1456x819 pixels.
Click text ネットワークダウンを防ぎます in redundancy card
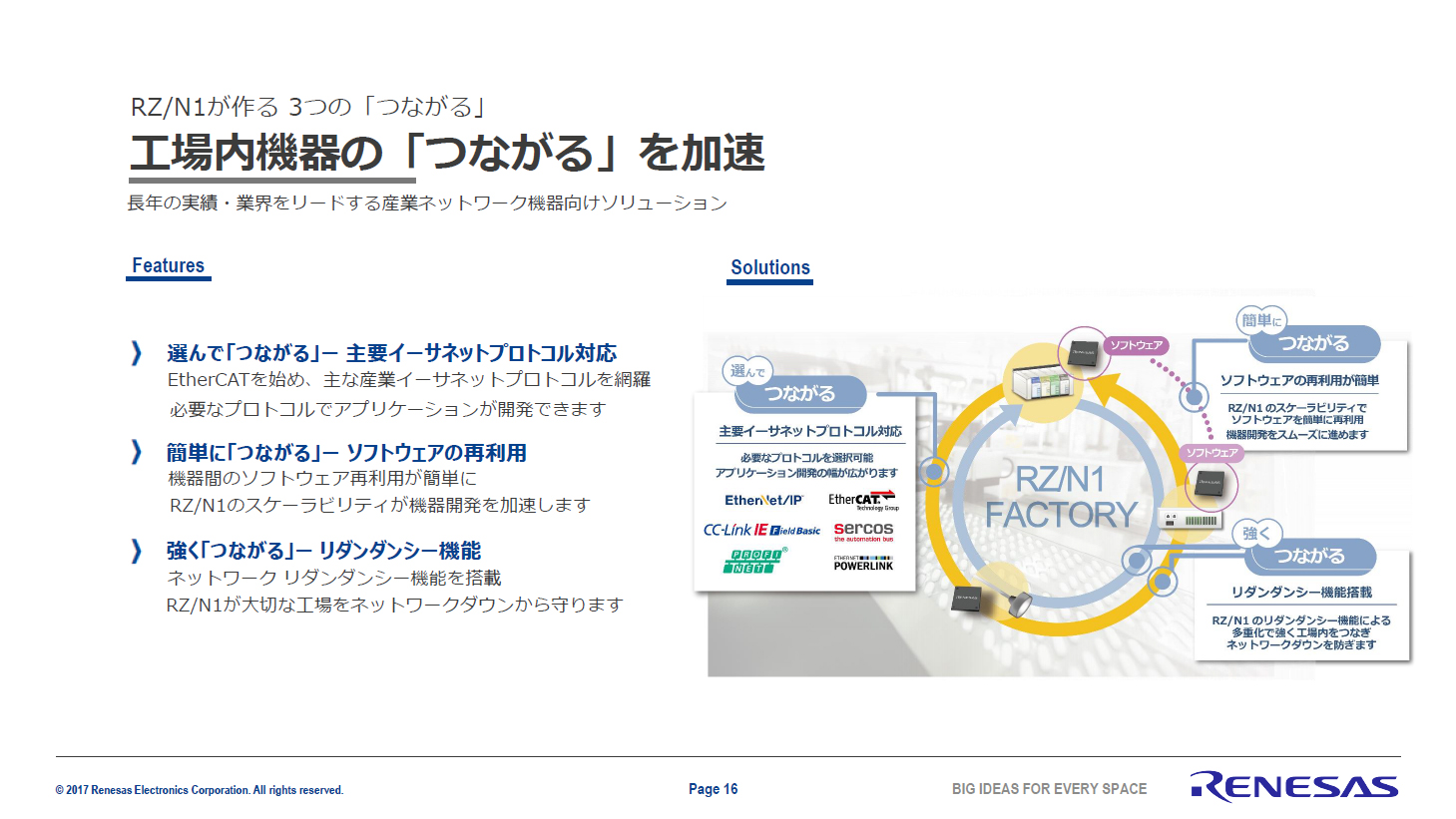pyautogui.click(x=1301, y=645)
